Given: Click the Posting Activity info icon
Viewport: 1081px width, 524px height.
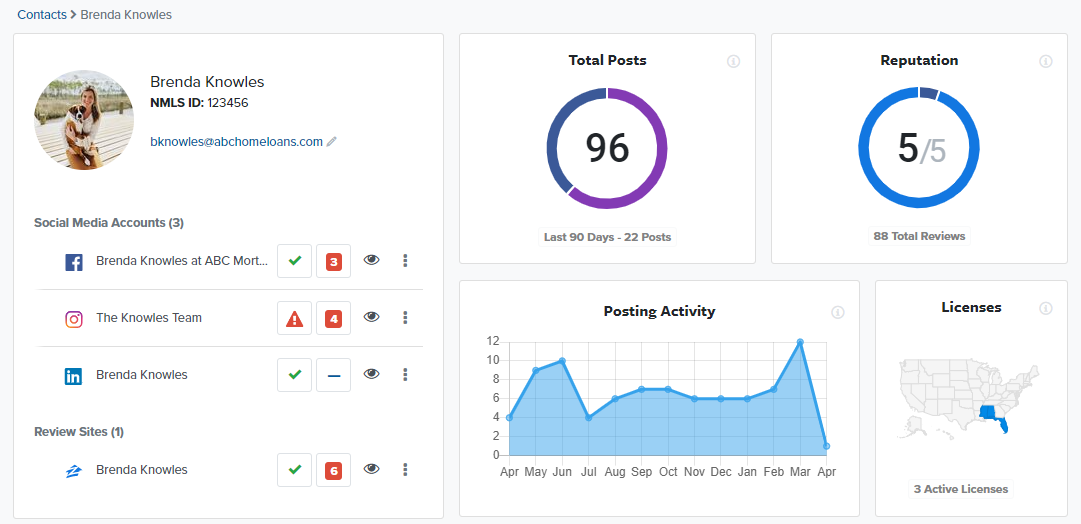Looking at the screenshot, I should (837, 312).
